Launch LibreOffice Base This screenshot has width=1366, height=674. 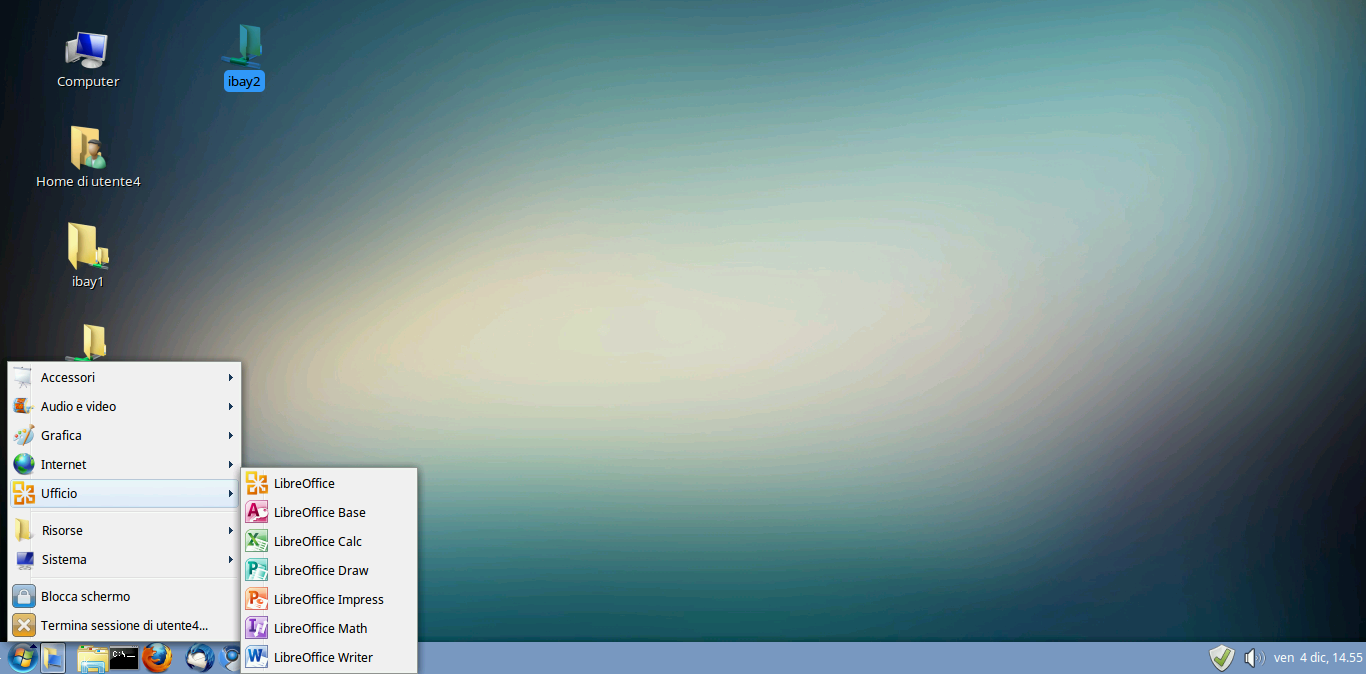(329, 512)
